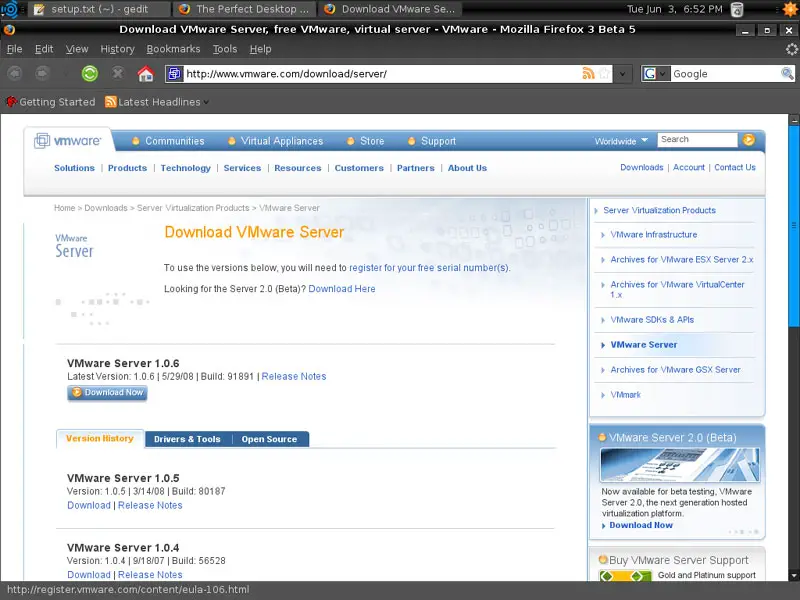Click the Downloads breadcrumb link
Viewport: 800px width, 600px height.
point(106,208)
